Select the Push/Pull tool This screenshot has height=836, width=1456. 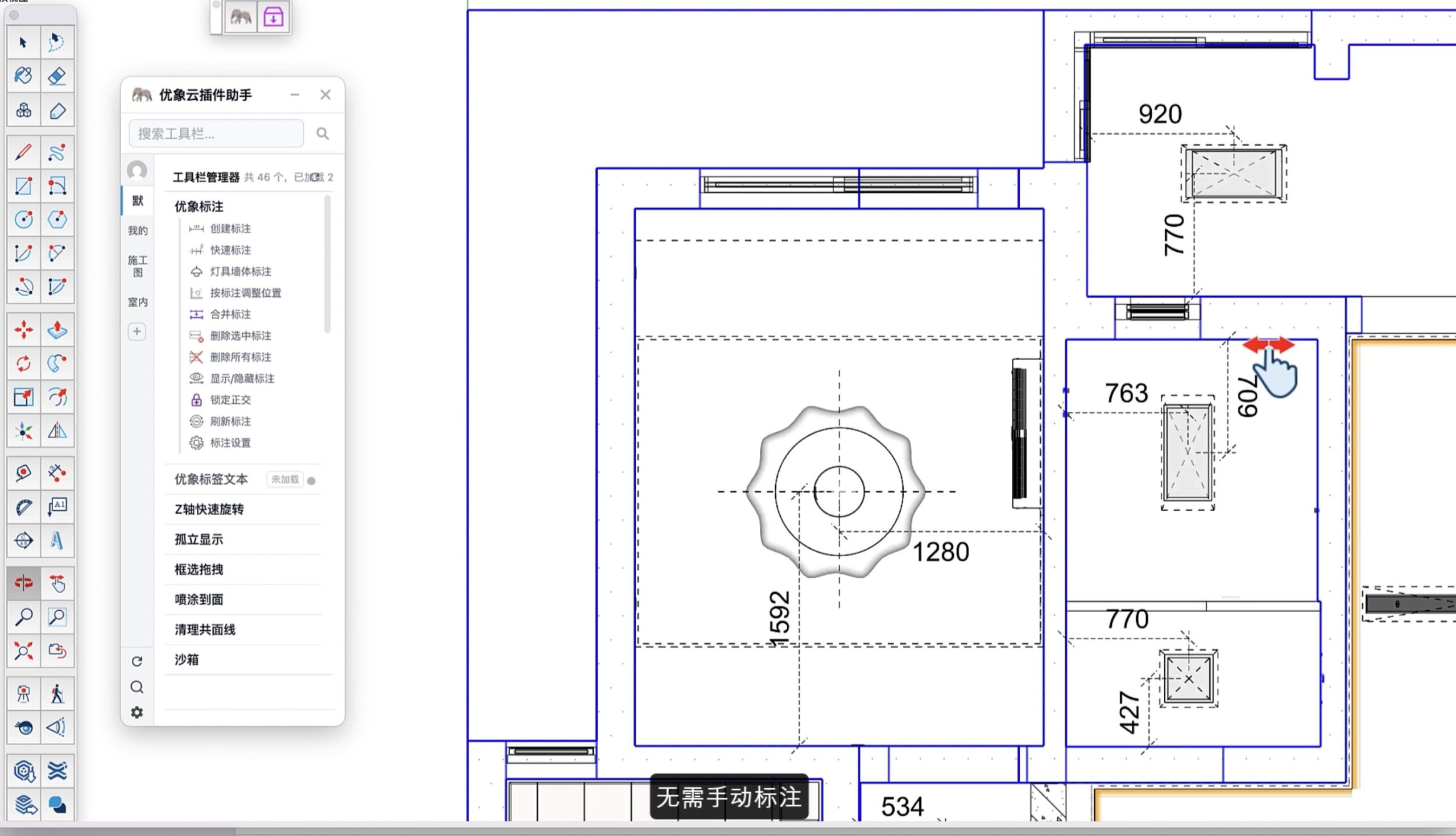[57, 330]
